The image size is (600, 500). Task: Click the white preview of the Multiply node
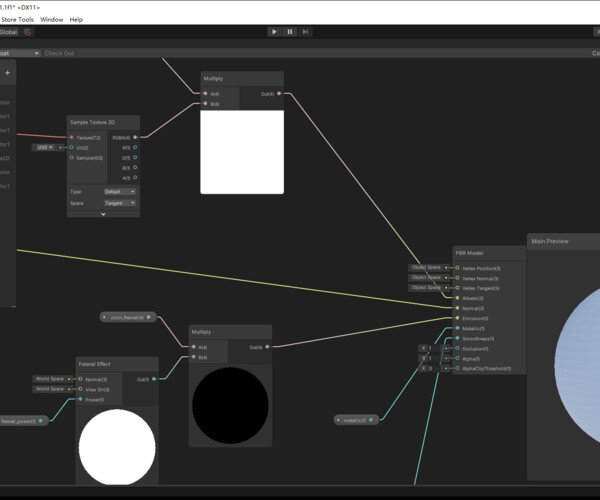click(x=242, y=152)
